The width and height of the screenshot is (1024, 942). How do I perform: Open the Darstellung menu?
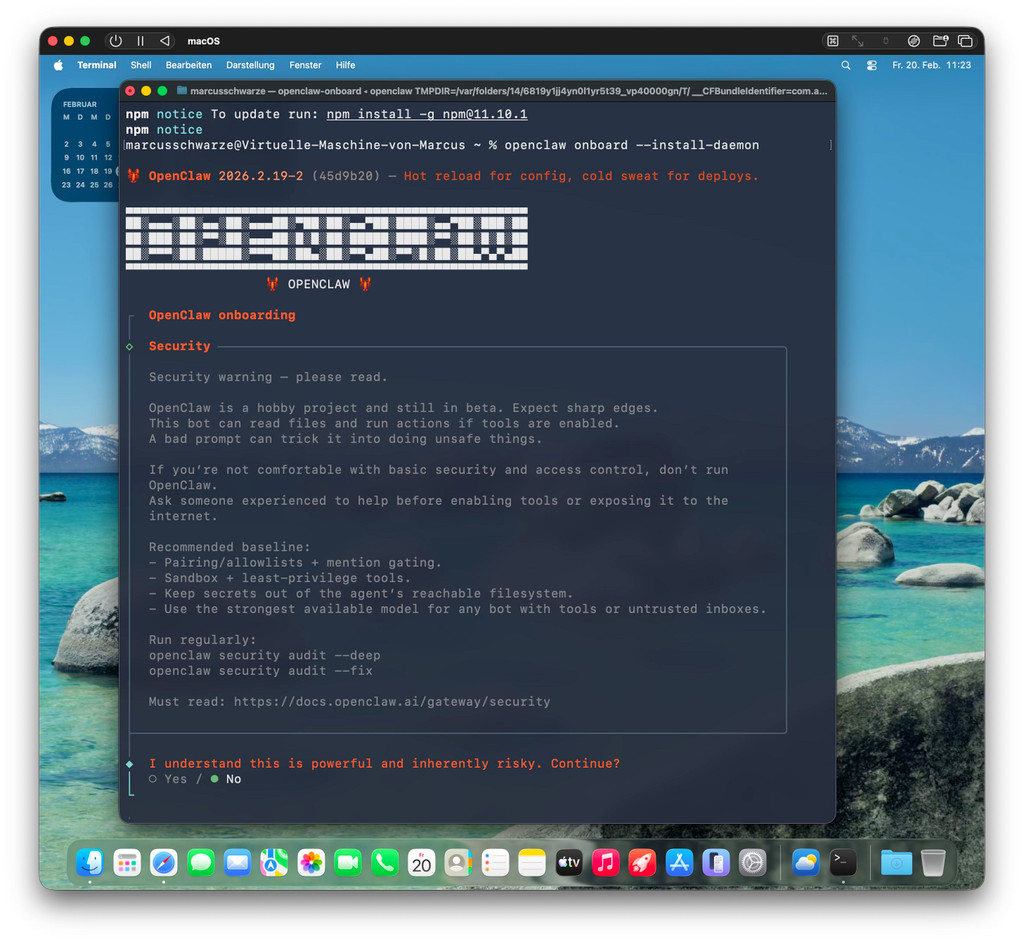tap(250, 65)
